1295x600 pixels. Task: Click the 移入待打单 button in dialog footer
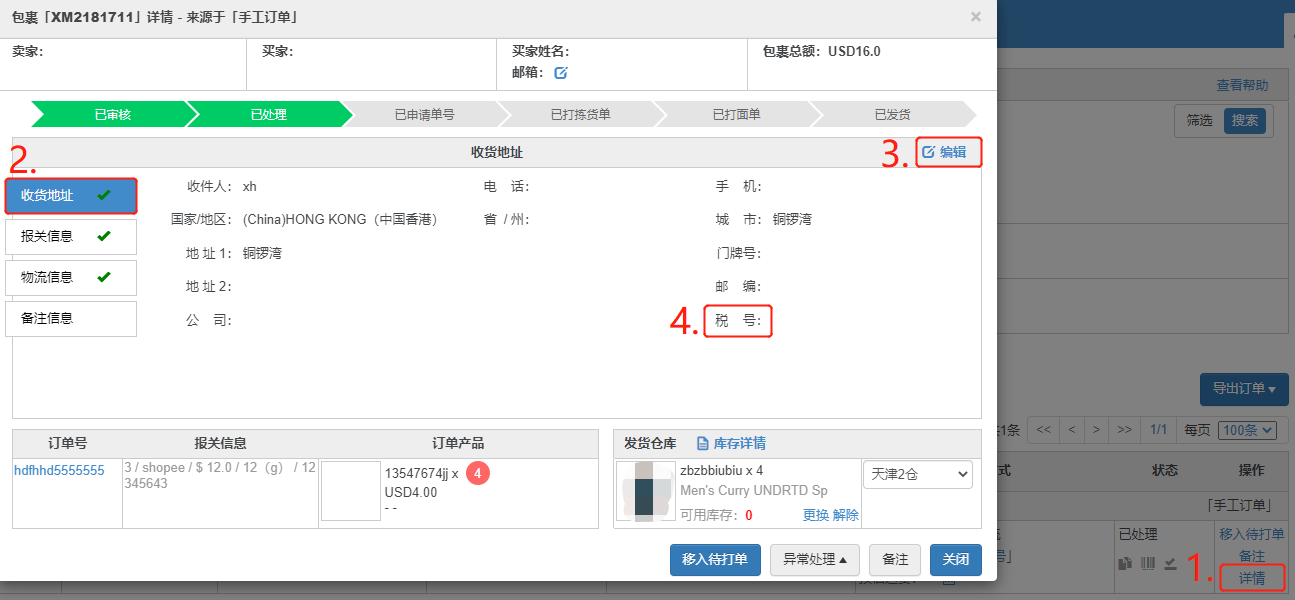[x=715, y=560]
